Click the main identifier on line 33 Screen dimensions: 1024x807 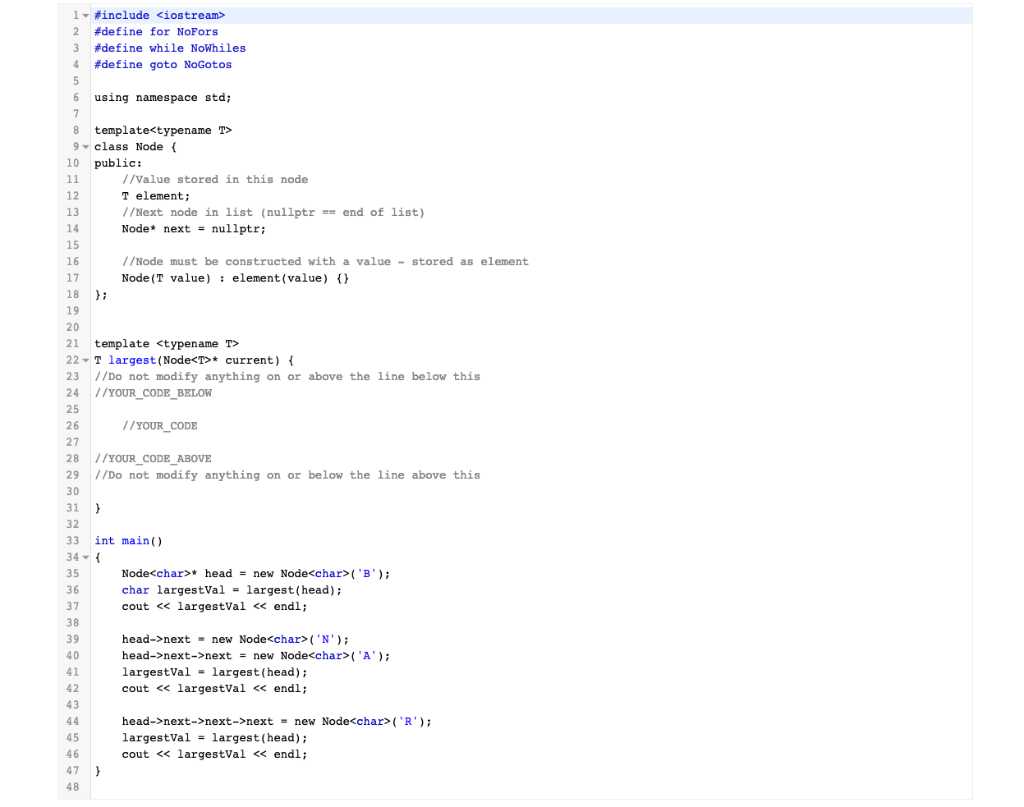(134, 540)
